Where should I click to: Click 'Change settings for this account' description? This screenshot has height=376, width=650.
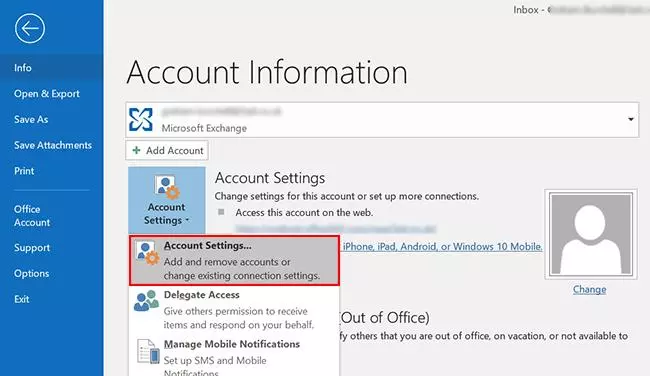347,196
